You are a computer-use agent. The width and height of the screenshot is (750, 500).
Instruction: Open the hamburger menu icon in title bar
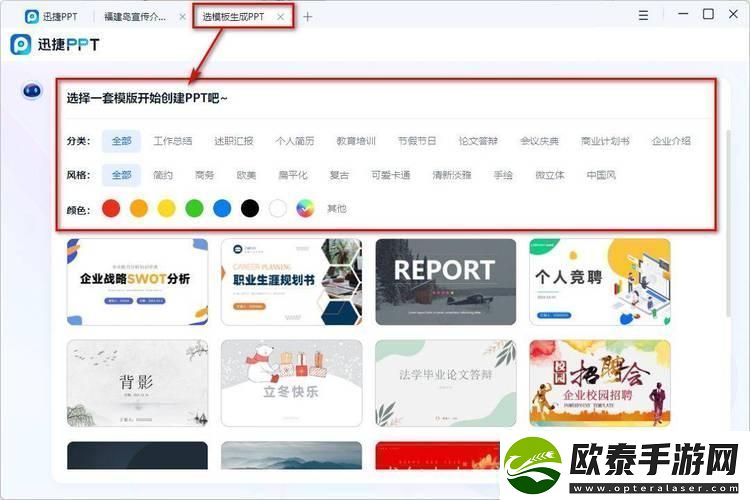tap(643, 15)
